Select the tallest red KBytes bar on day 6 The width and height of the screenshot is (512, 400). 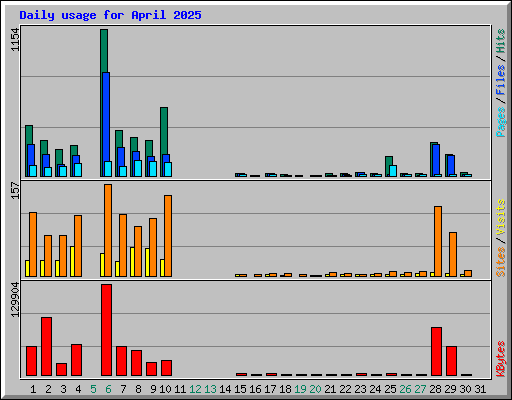point(106,330)
